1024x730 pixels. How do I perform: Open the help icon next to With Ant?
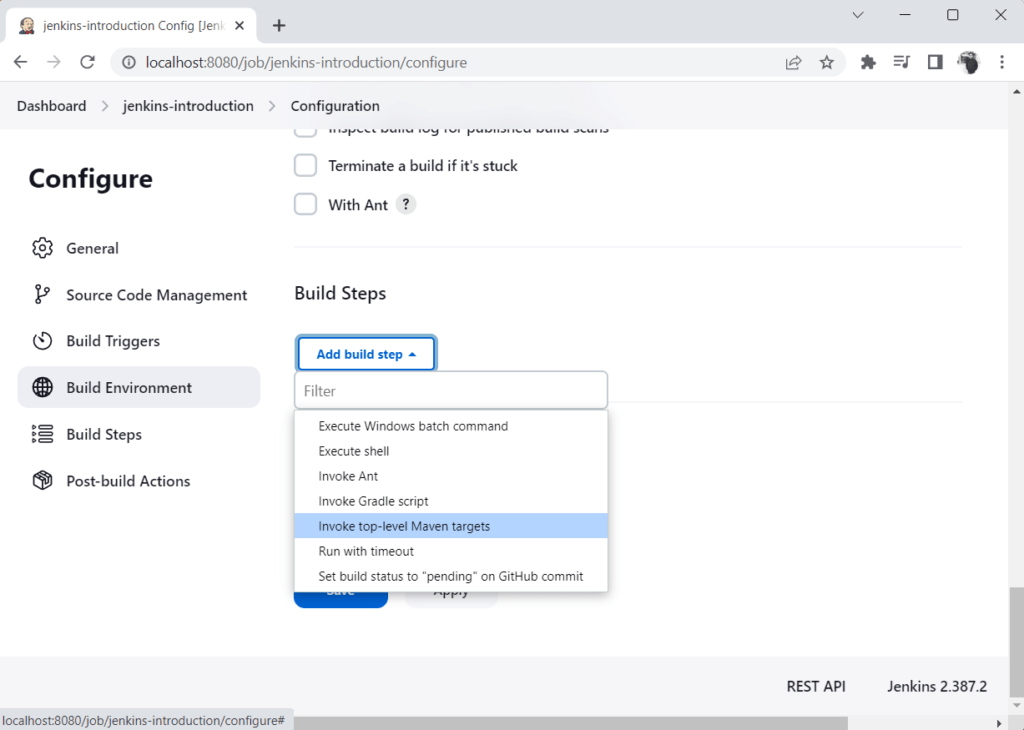[406, 204]
